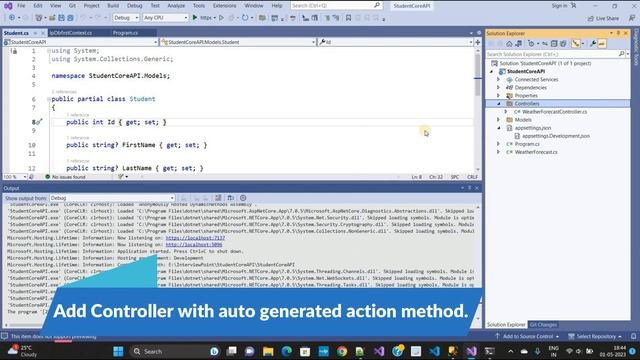The width and height of the screenshot is (640, 360).
Task: Click the Output toolbar clock icon
Action: tap(243, 198)
